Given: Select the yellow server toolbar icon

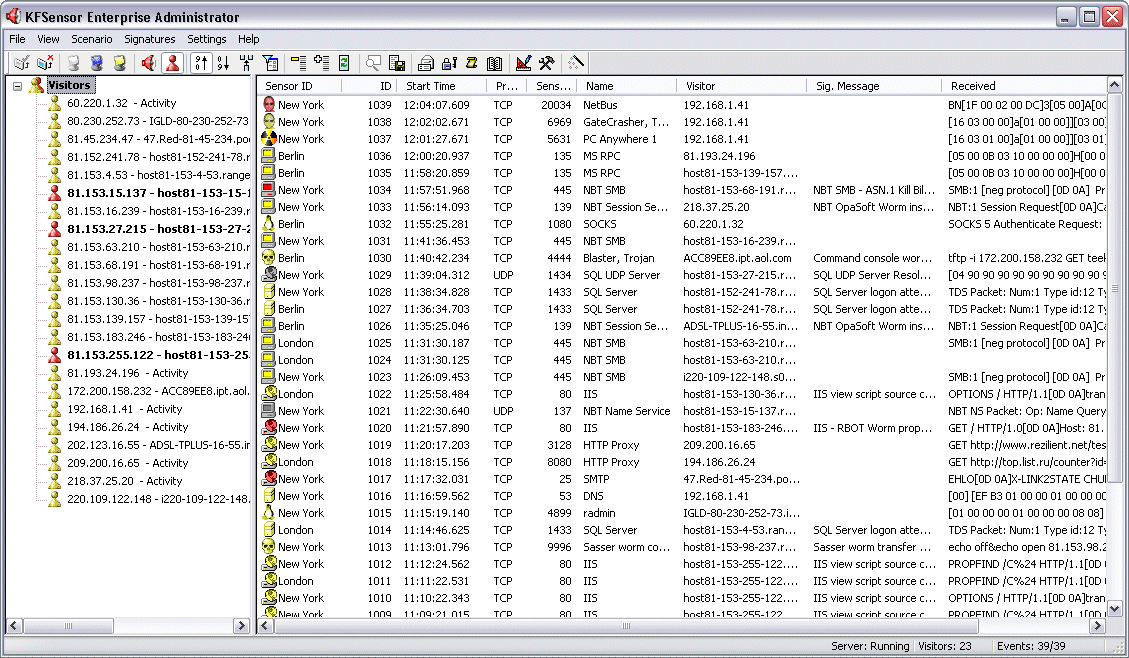Looking at the screenshot, I should tap(120, 63).
